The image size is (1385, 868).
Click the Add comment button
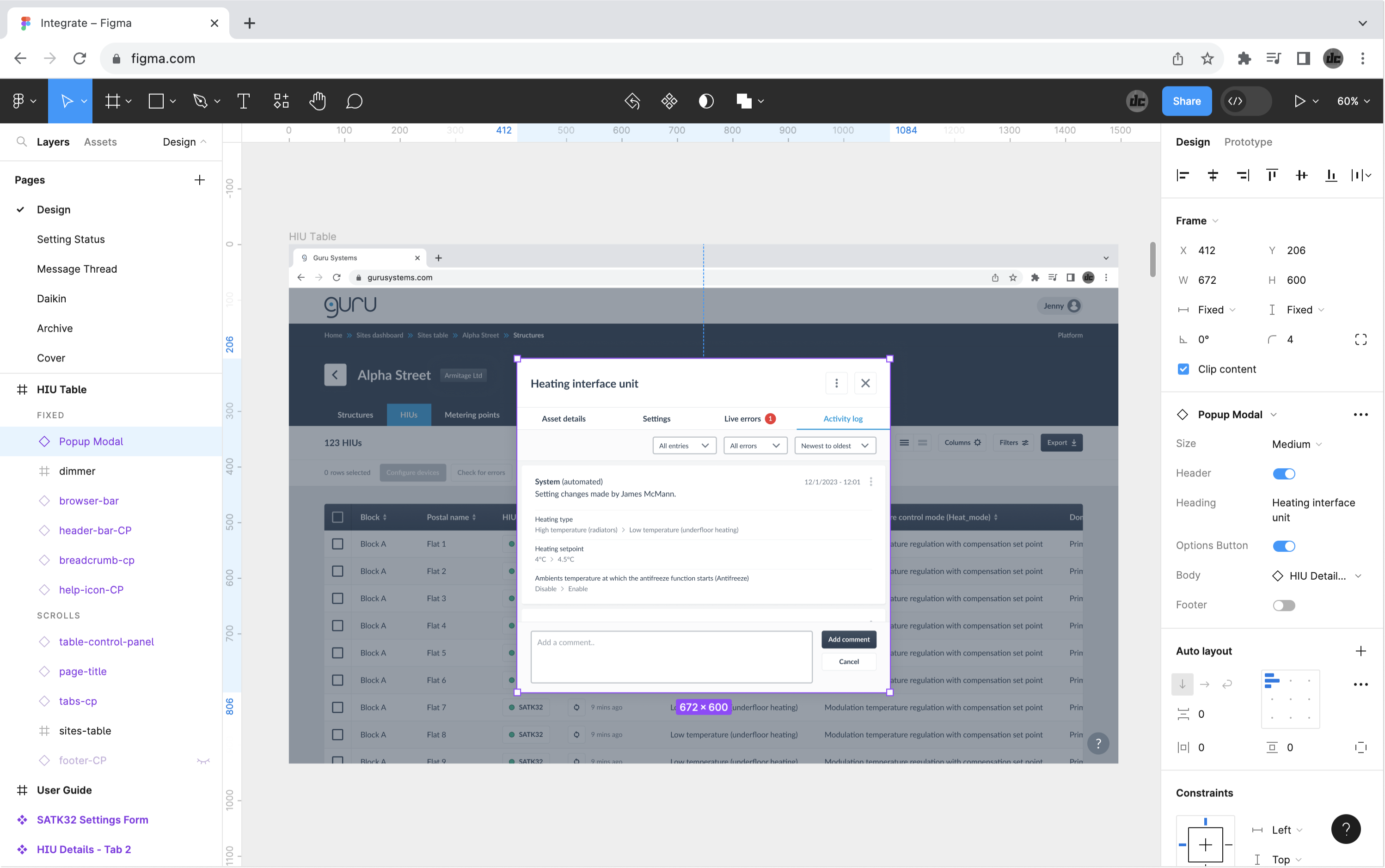848,639
